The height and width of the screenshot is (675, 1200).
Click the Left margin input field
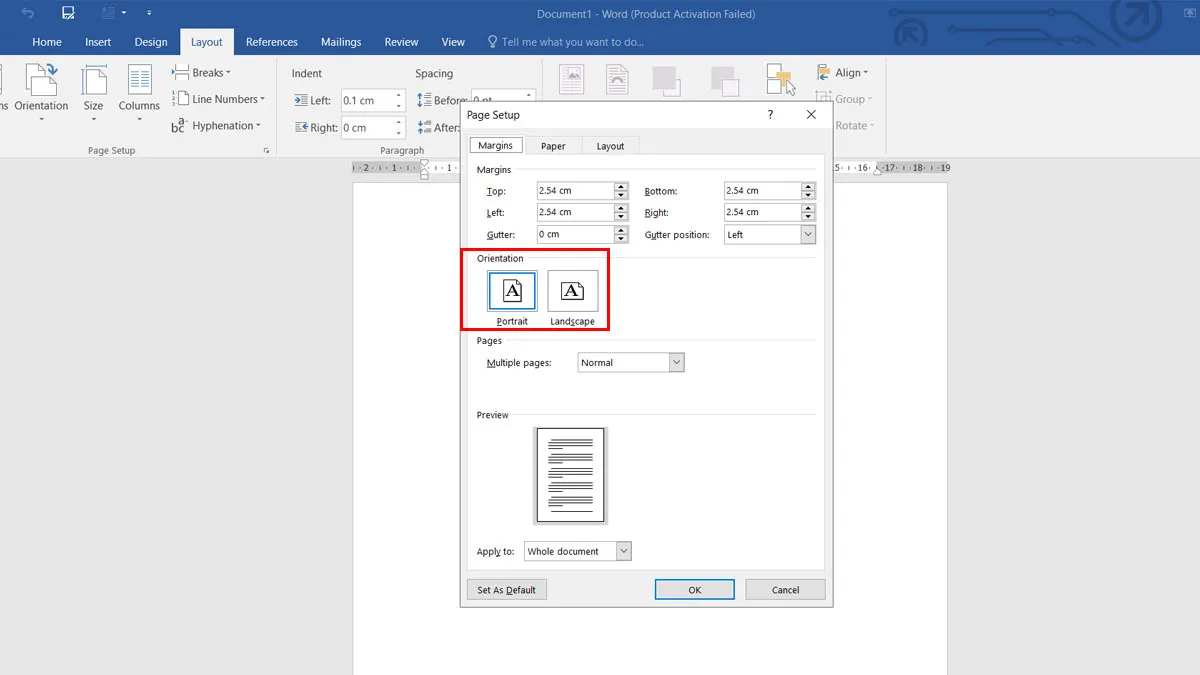pyautogui.click(x=574, y=213)
